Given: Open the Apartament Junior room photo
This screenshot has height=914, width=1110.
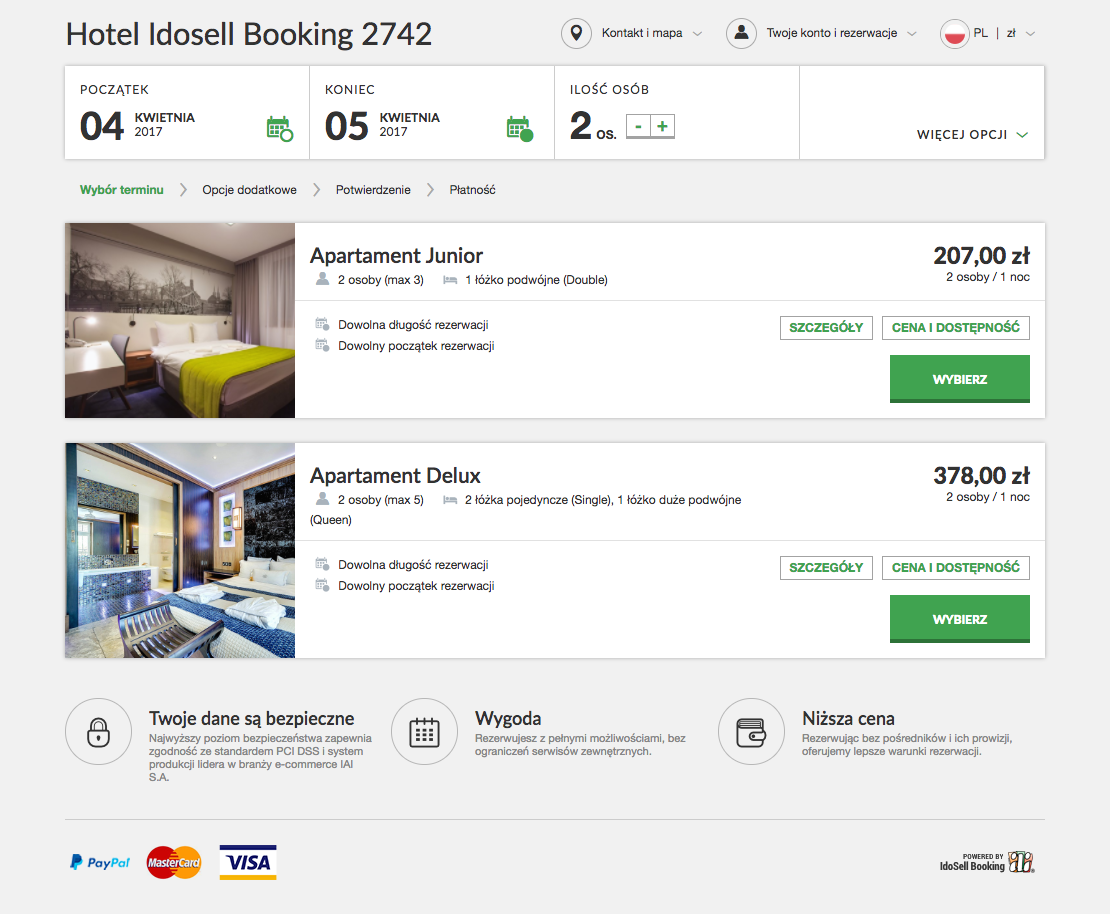Looking at the screenshot, I should [x=180, y=320].
